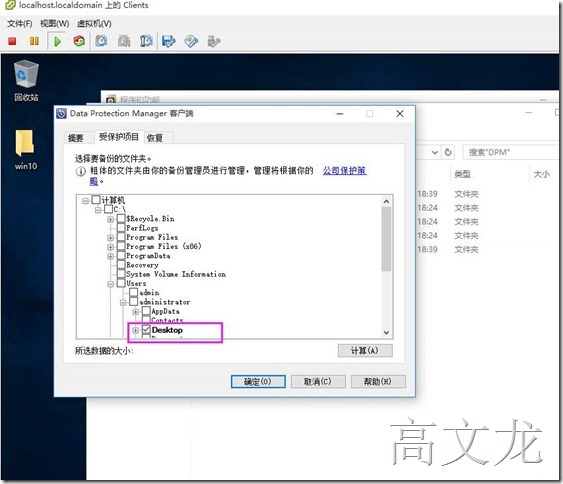
Task: Click the revert to snapshot toolbar icon
Action: point(124,41)
